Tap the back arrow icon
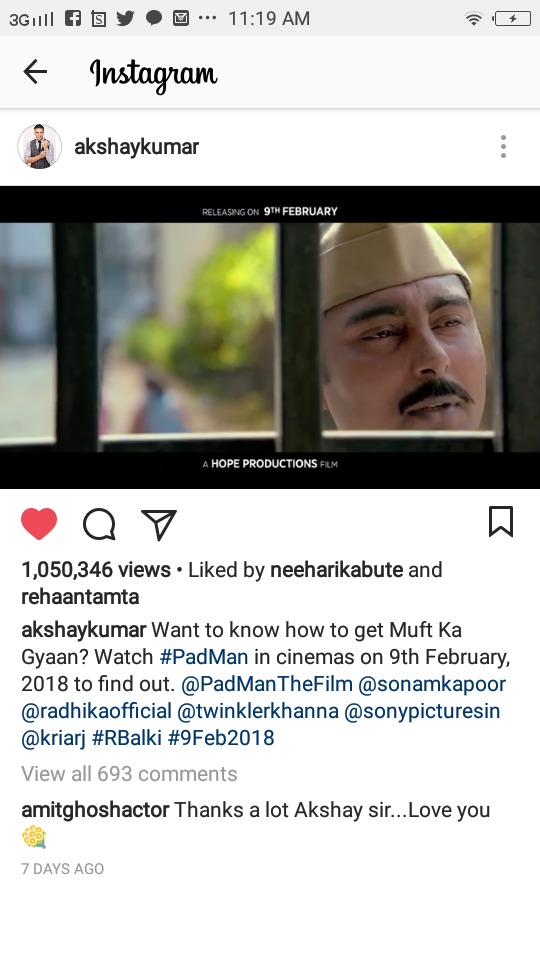The height and width of the screenshot is (960, 540). coord(35,72)
